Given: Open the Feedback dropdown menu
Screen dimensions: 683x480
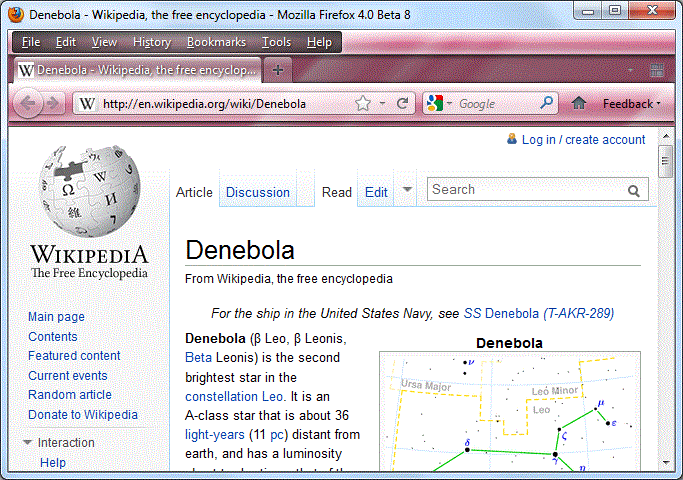Looking at the screenshot, I should point(632,104).
